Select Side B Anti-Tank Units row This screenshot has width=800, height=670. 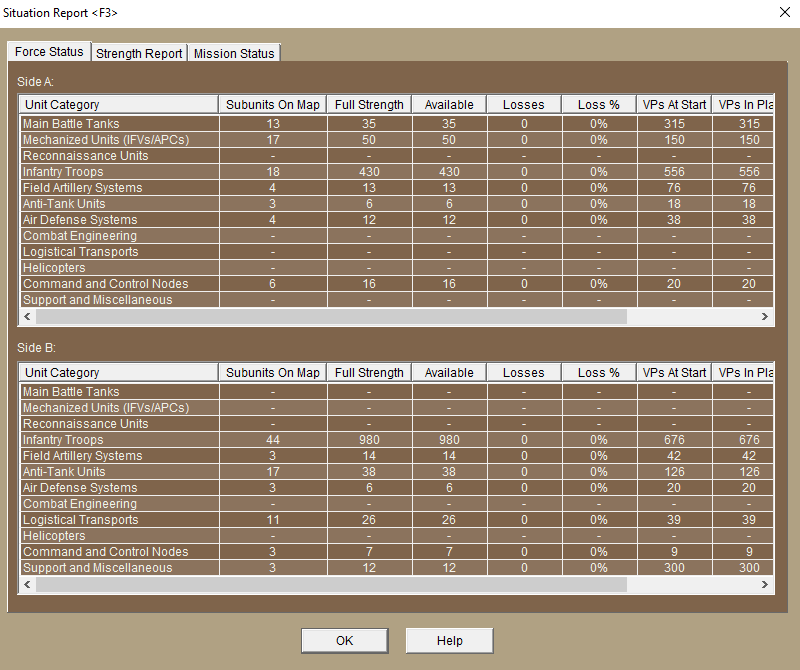396,472
